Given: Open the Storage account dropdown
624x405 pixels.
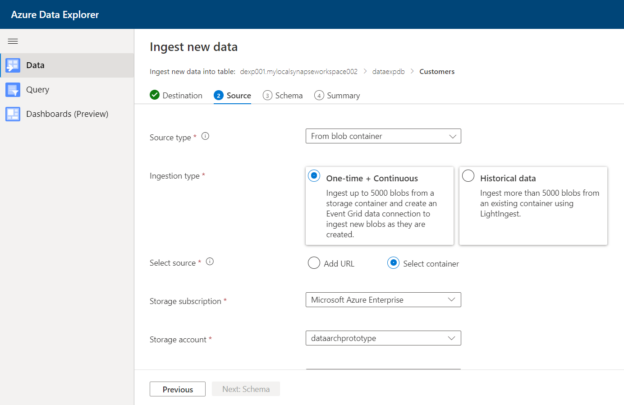Looking at the screenshot, I should [x=383, y=339].
